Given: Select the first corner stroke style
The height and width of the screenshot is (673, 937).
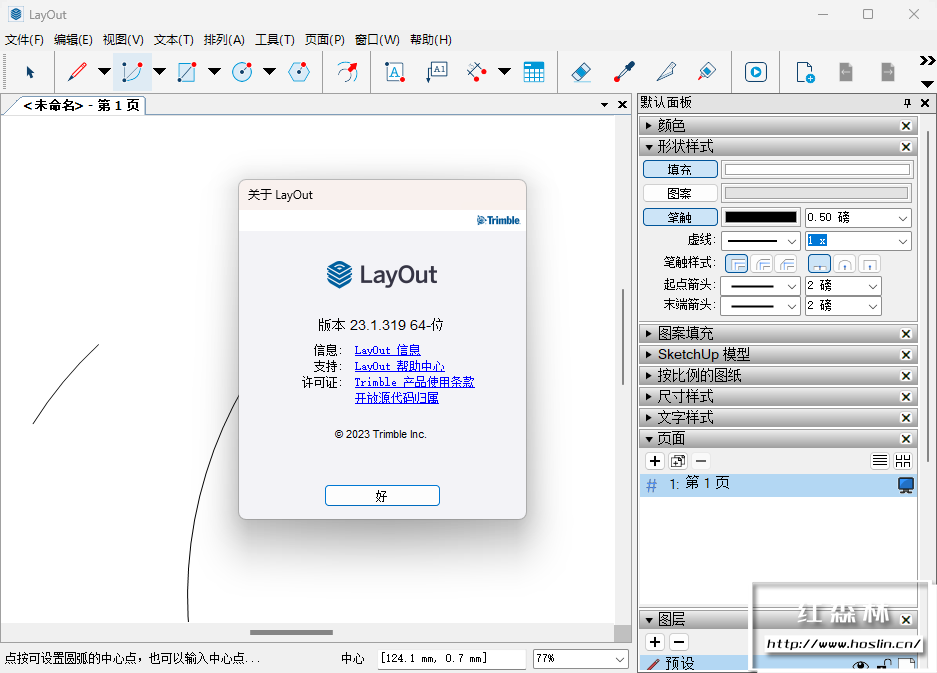Looking at the screenshot, I should point(737,264).
